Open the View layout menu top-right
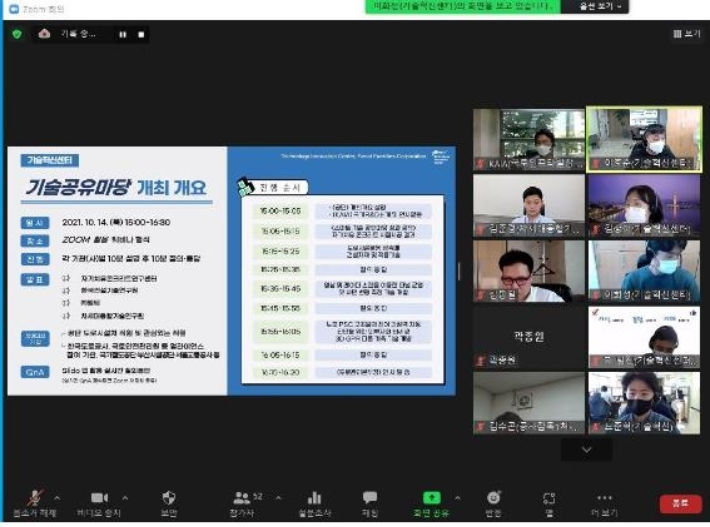Screen dimensions: 710x527 pyautogui.click(x=687, y=33)
